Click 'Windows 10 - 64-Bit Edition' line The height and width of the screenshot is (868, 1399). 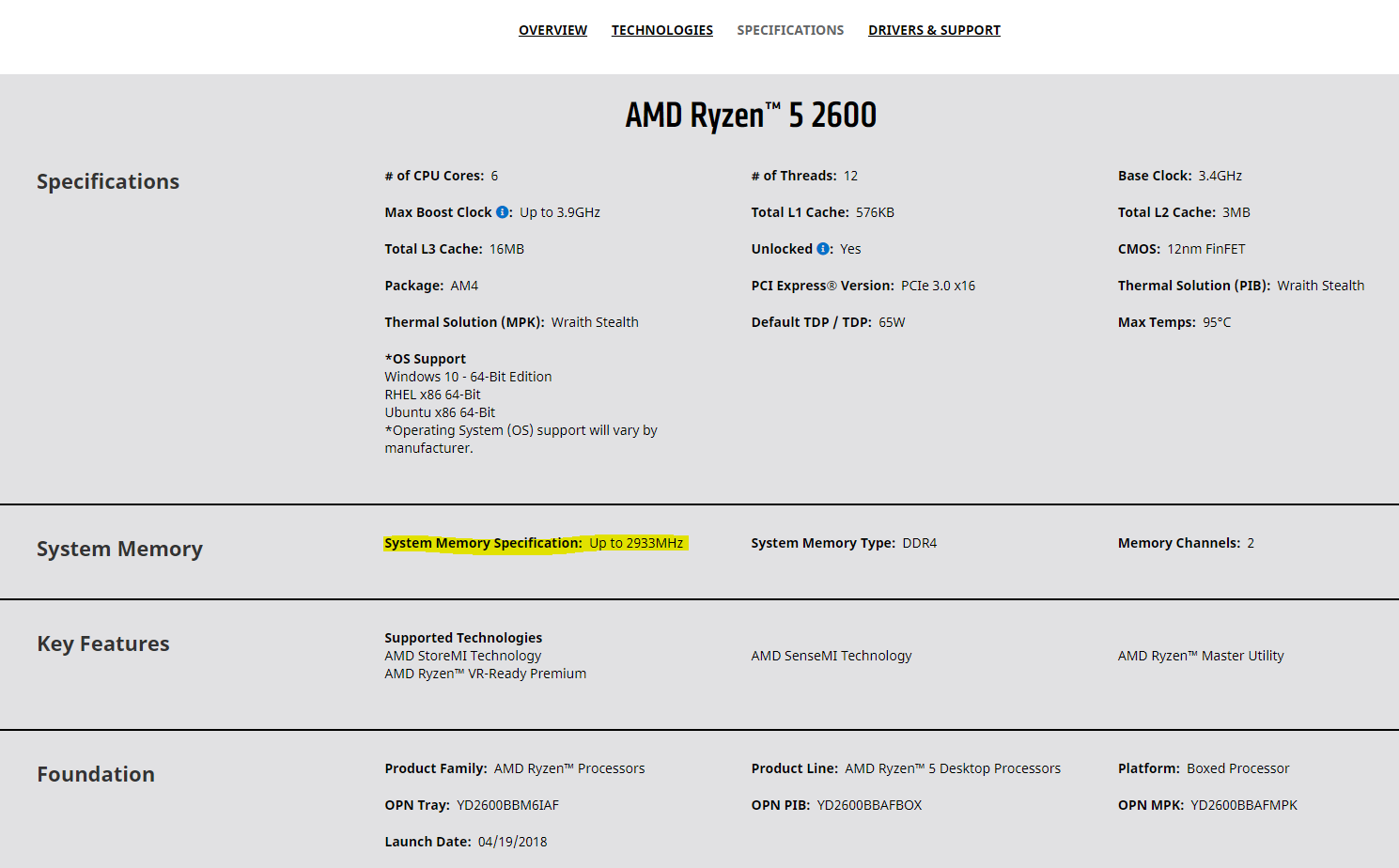468,377
